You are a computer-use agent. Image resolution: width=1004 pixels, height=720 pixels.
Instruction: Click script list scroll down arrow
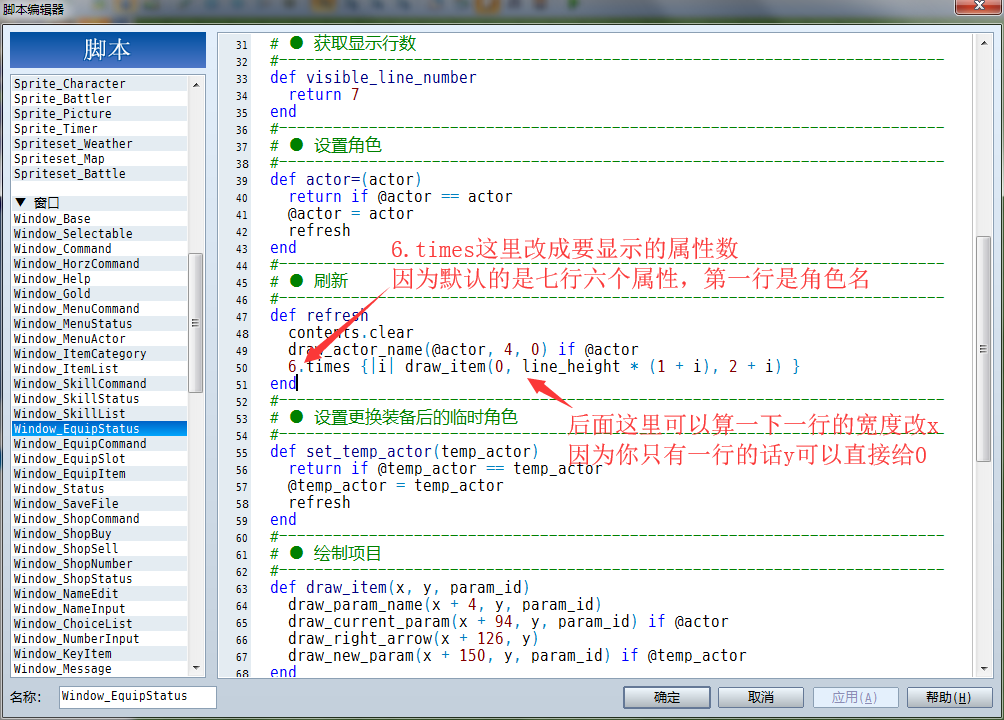pyautogui.click(x=196, y=667)
